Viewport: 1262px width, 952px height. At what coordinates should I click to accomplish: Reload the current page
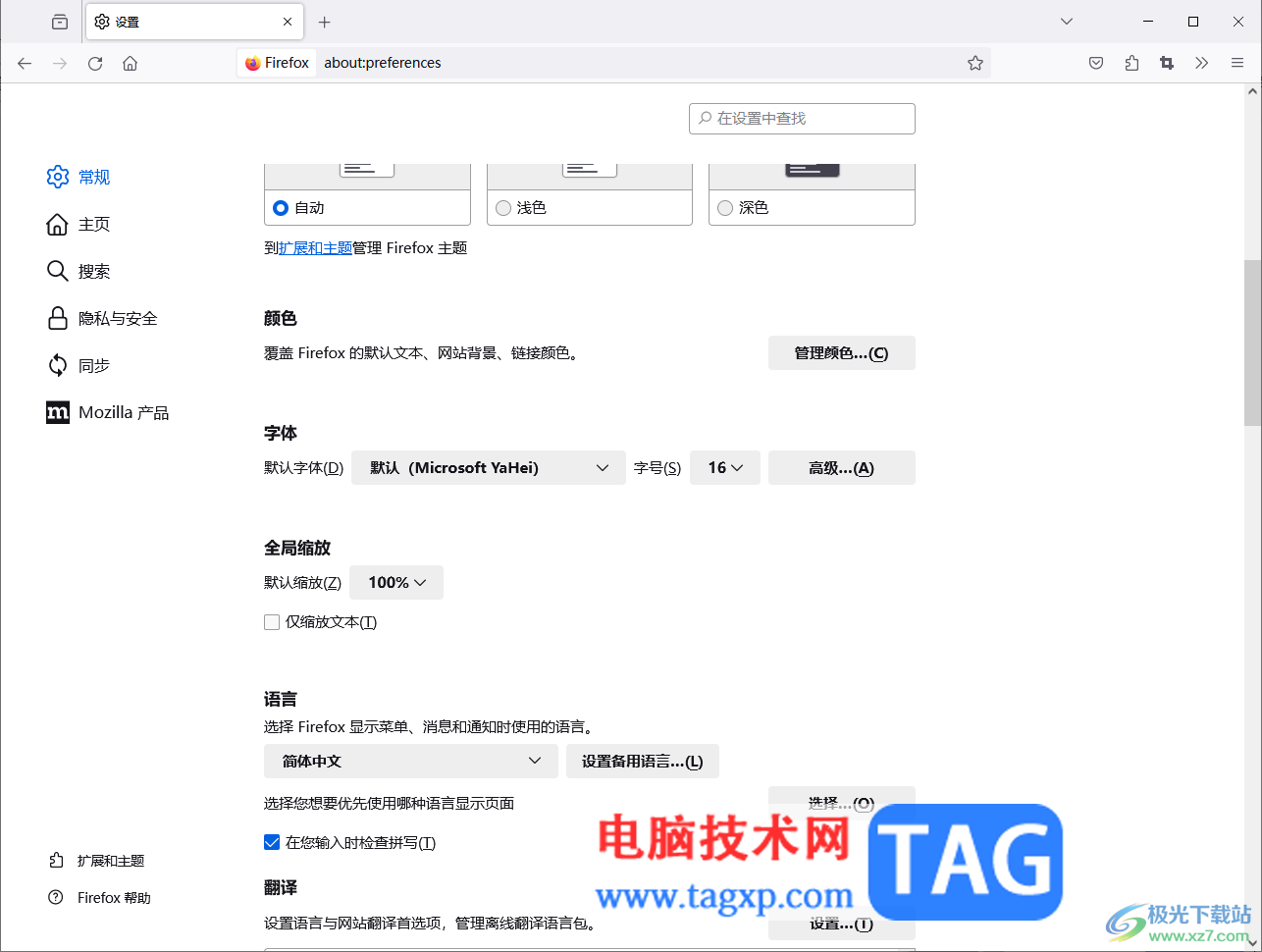[95, 63]
